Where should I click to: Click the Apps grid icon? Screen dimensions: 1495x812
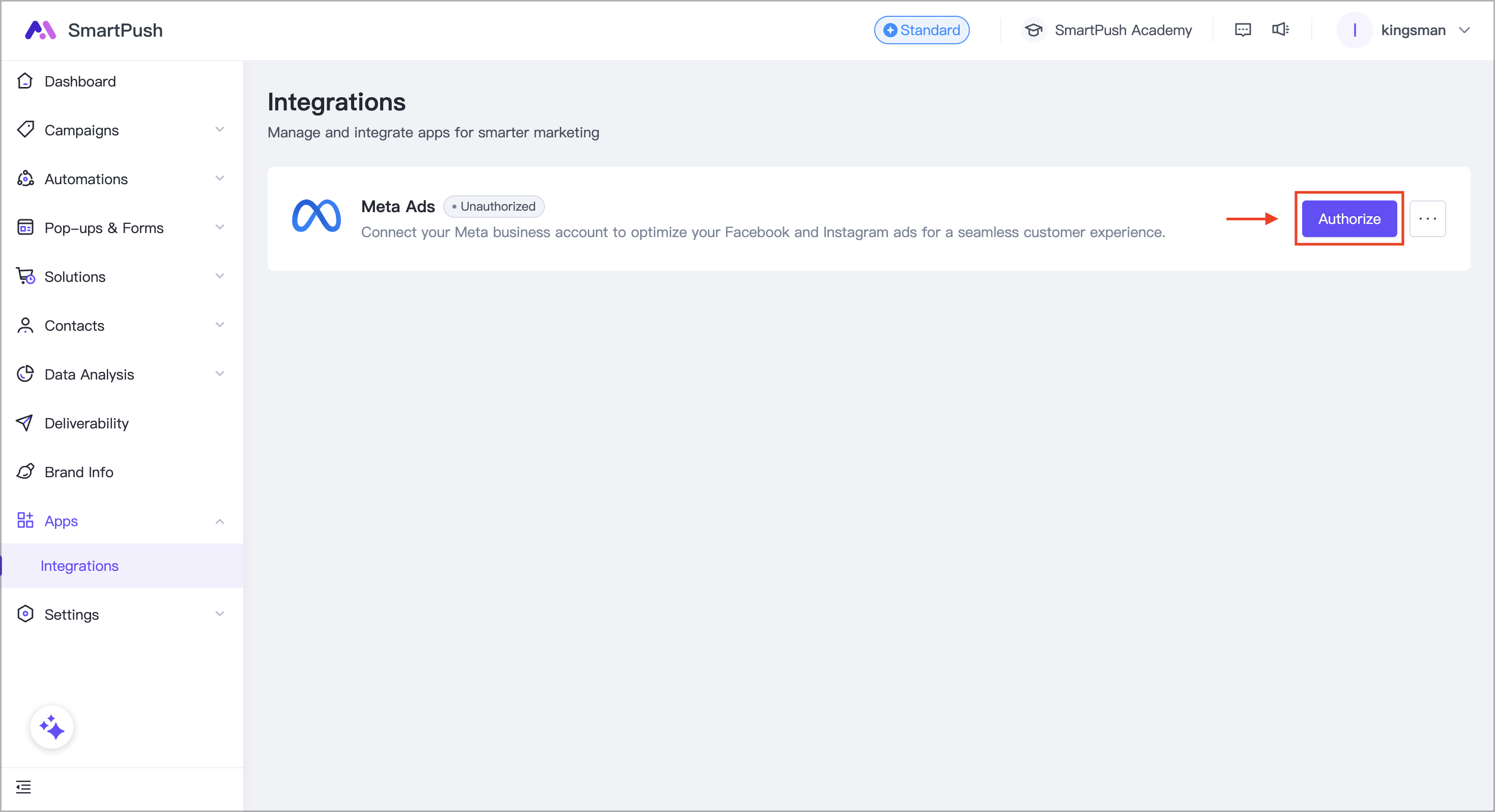pos(25,520)
